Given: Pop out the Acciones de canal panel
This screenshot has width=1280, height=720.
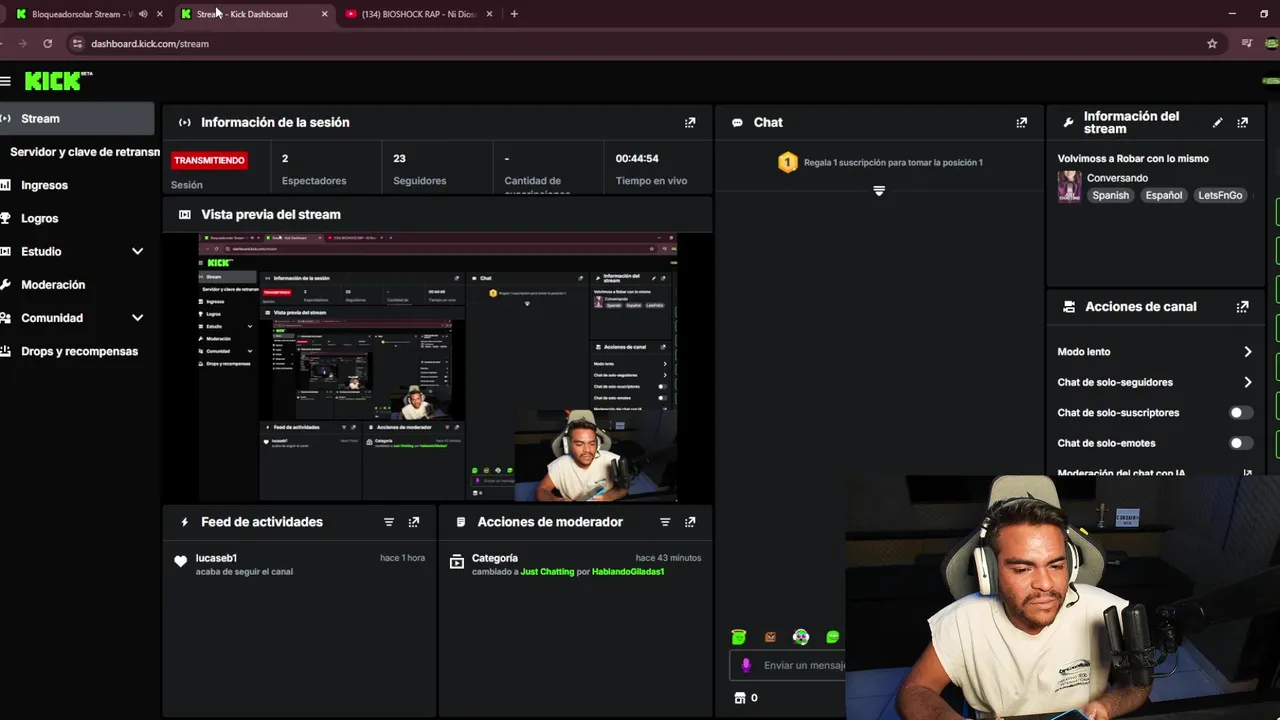Looking at the screenshot, I should click(1242, 307).
